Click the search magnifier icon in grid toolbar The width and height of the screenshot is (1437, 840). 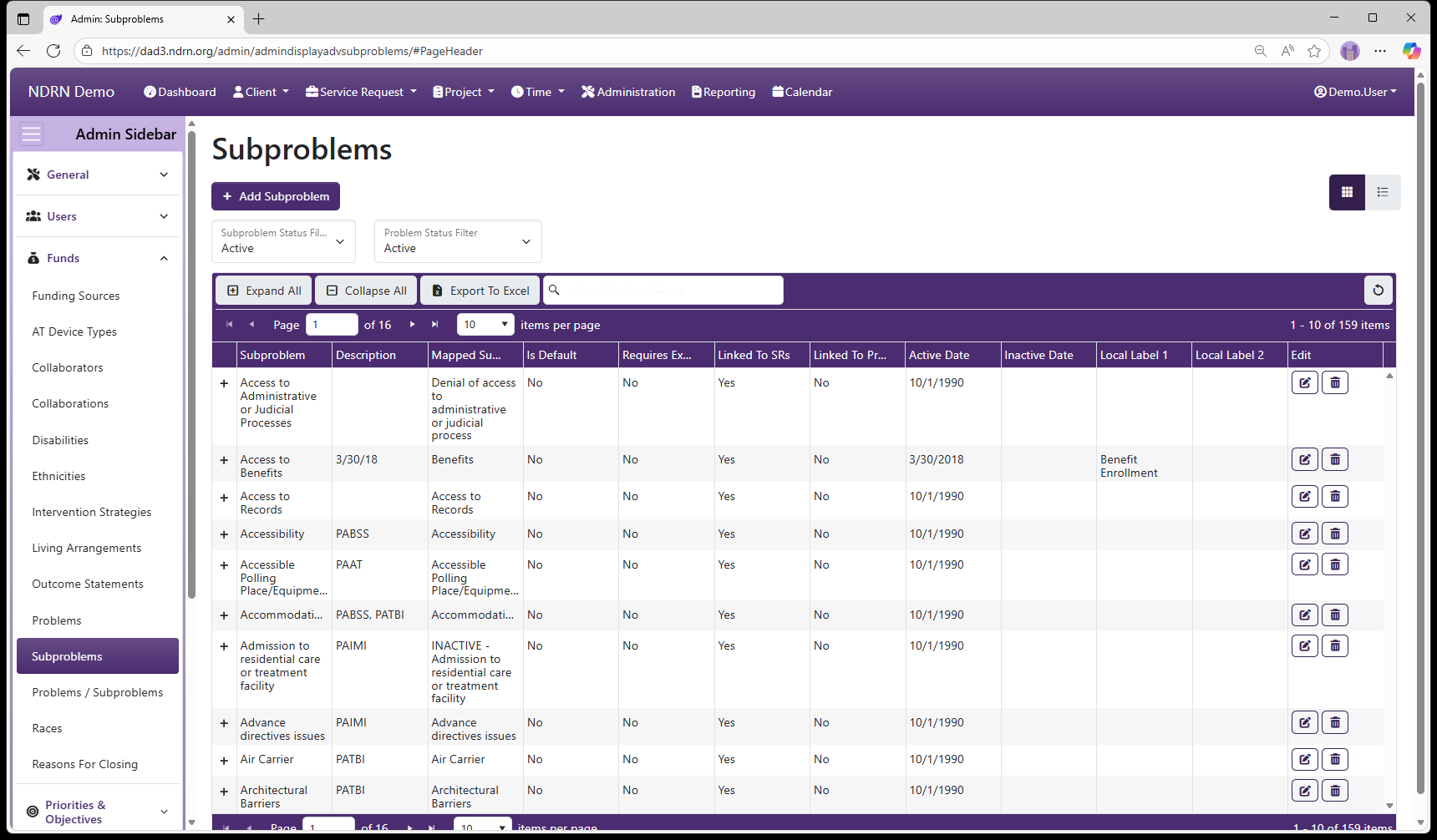pyautogui.click(x=554, y=290)
